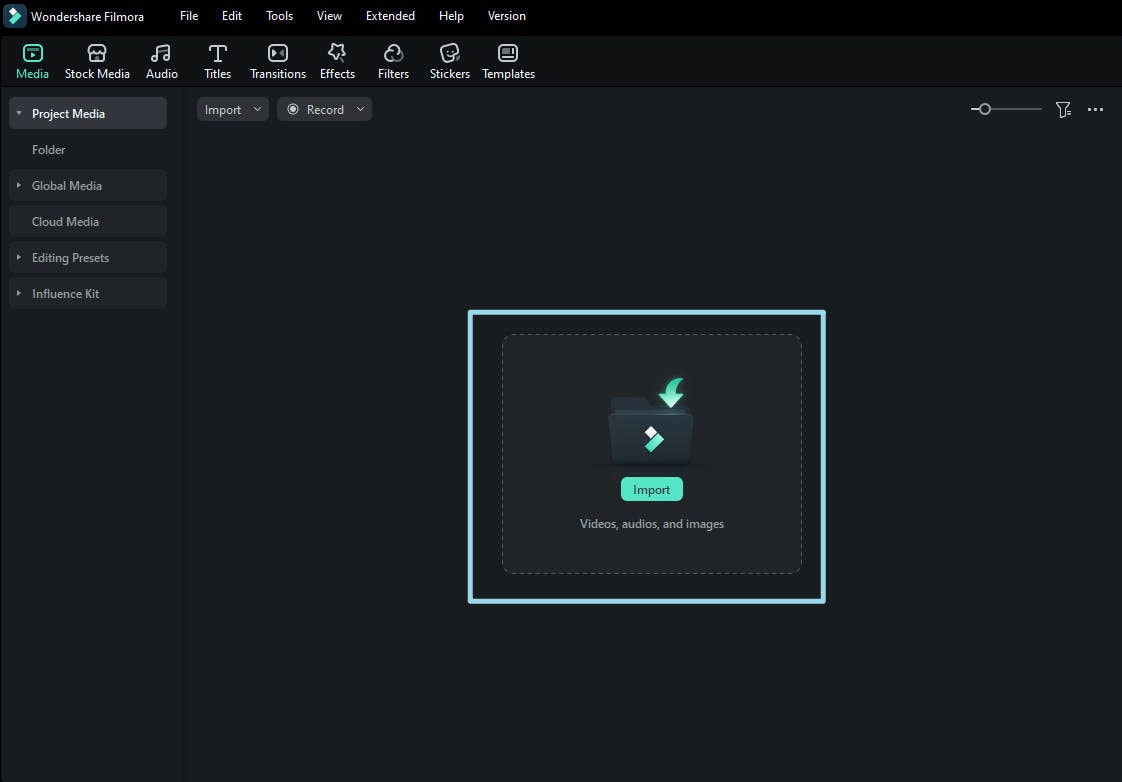Select the Editing Presets entry

tap(87, 258)
